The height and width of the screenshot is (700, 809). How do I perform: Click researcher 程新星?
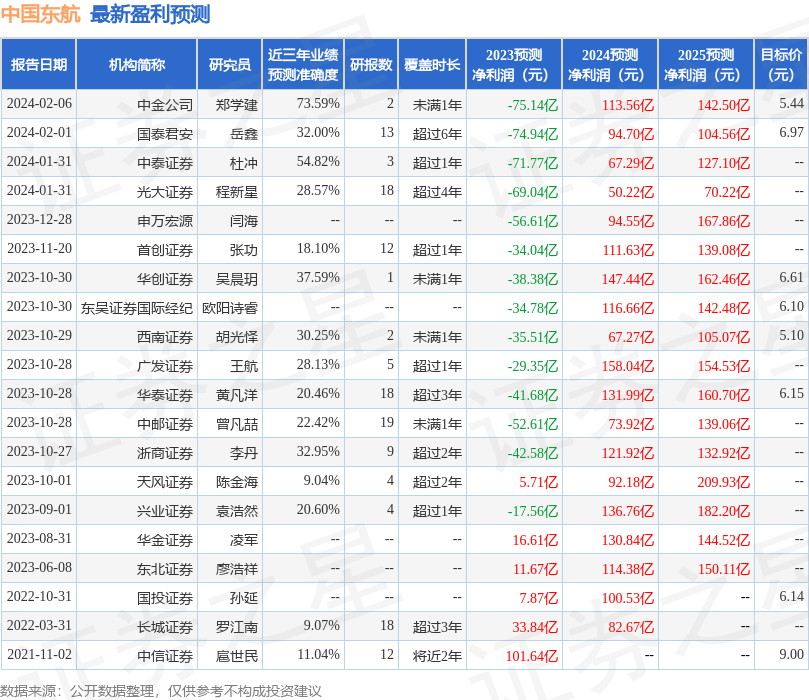[x=237, y=192]
